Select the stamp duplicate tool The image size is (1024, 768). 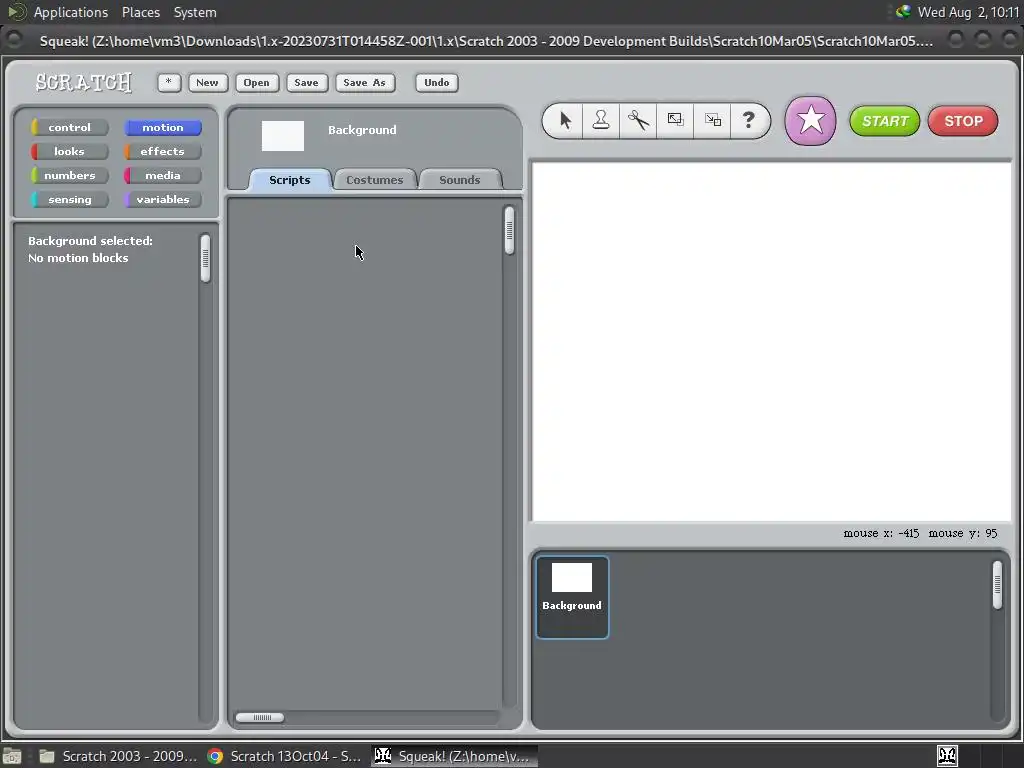[x=601, y=120]
